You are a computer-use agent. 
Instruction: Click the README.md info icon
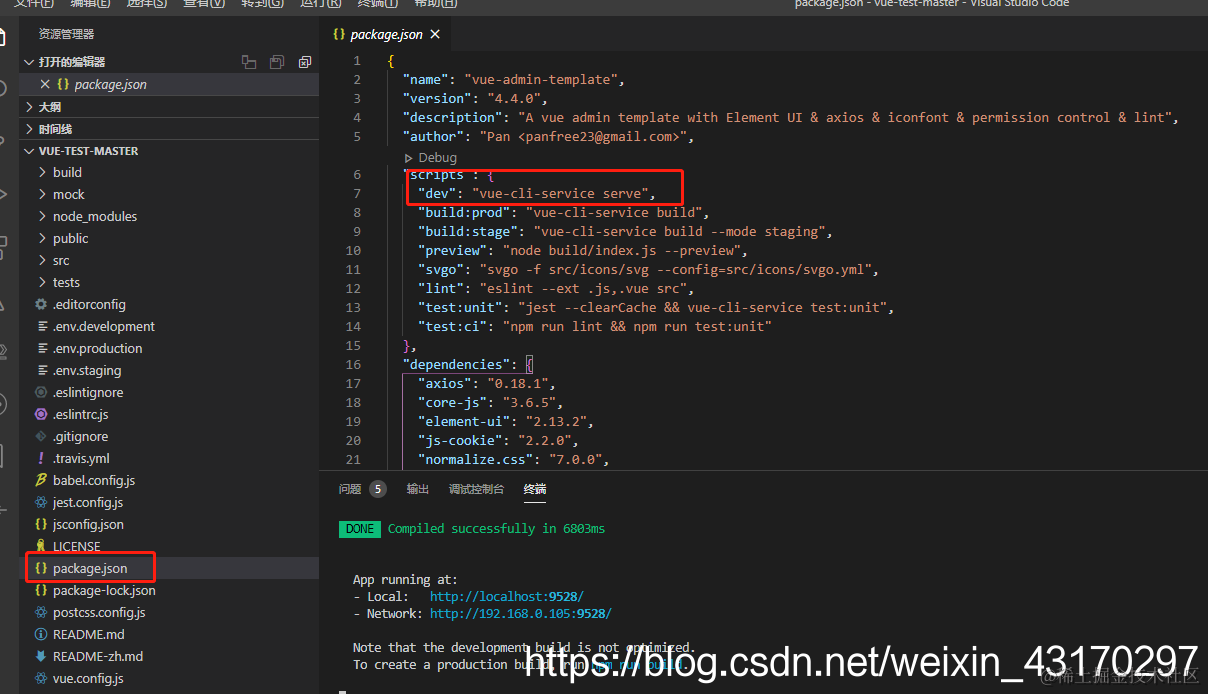point(41,635)
